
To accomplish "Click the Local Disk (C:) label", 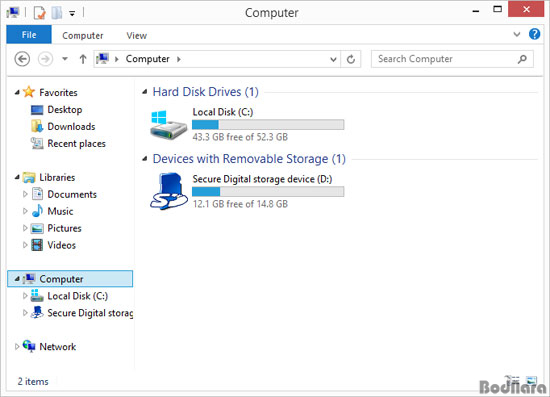I will 223,112.
